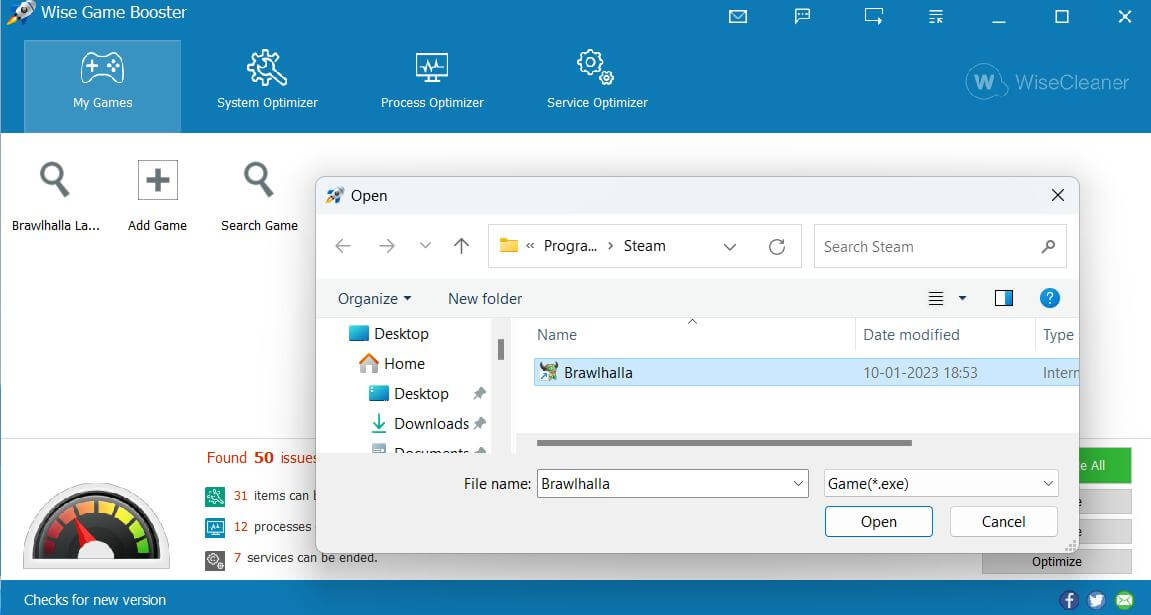The image size is (1151, 615).
Task: Open the Facebook icon in the status bar
Action: [1070, 600]
